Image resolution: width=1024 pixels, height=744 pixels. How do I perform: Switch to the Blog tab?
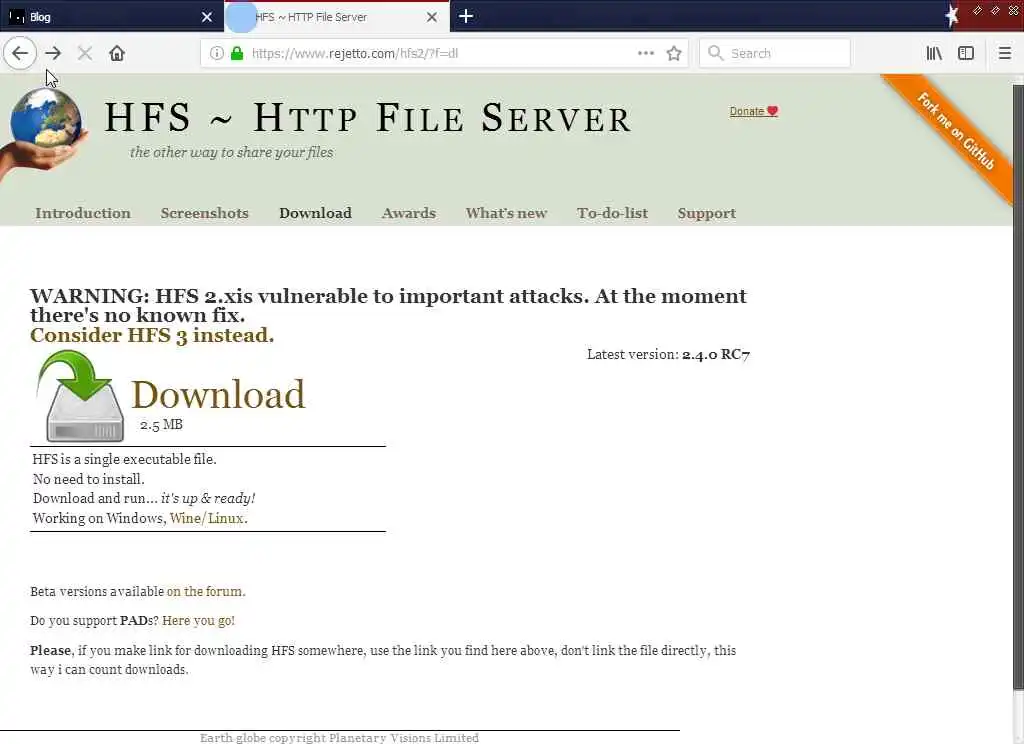point(112,16)
